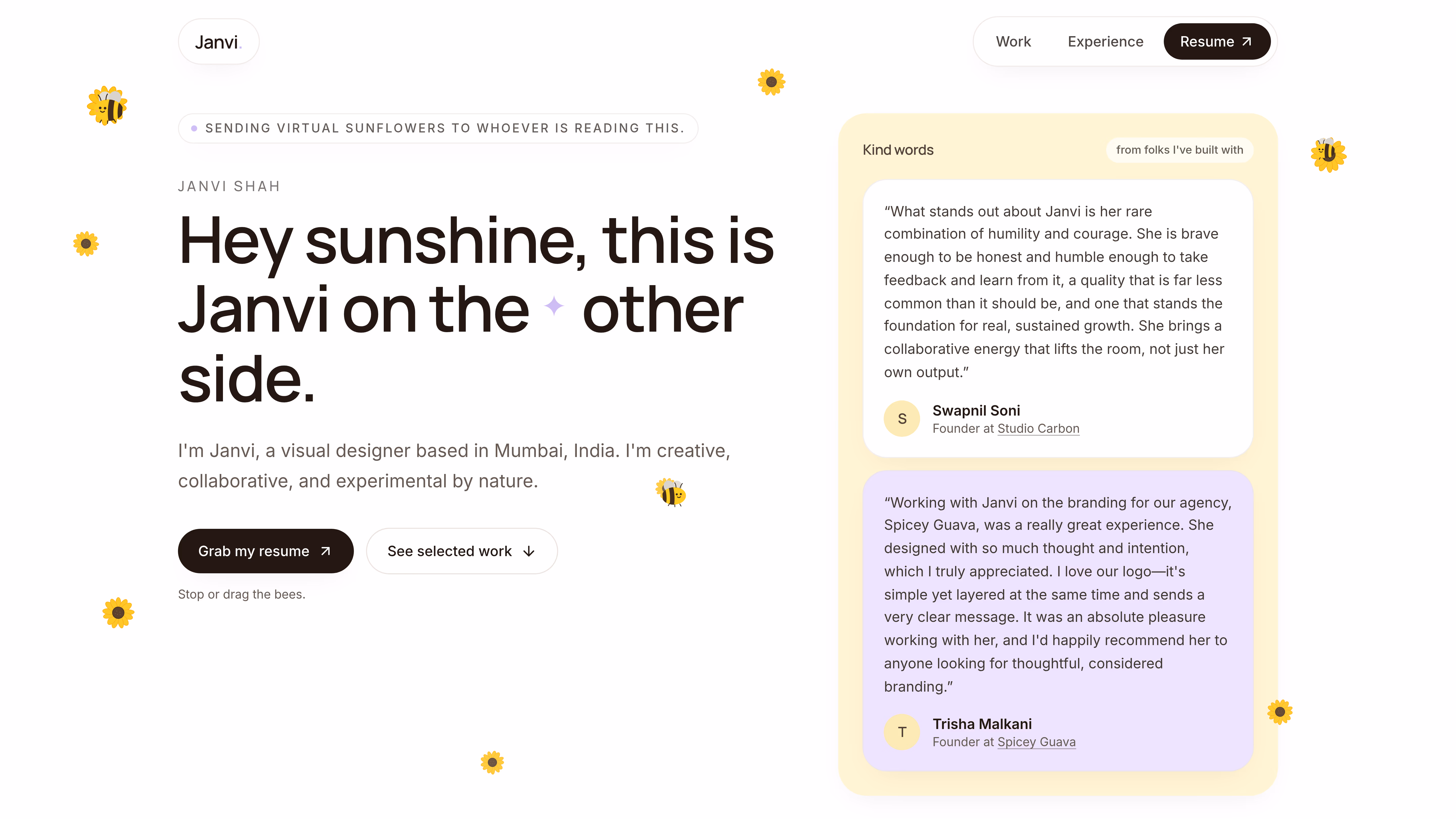1456x819 pixels.
Task: Click the sunflower above the Kind words card
Action: pos(771,82)
